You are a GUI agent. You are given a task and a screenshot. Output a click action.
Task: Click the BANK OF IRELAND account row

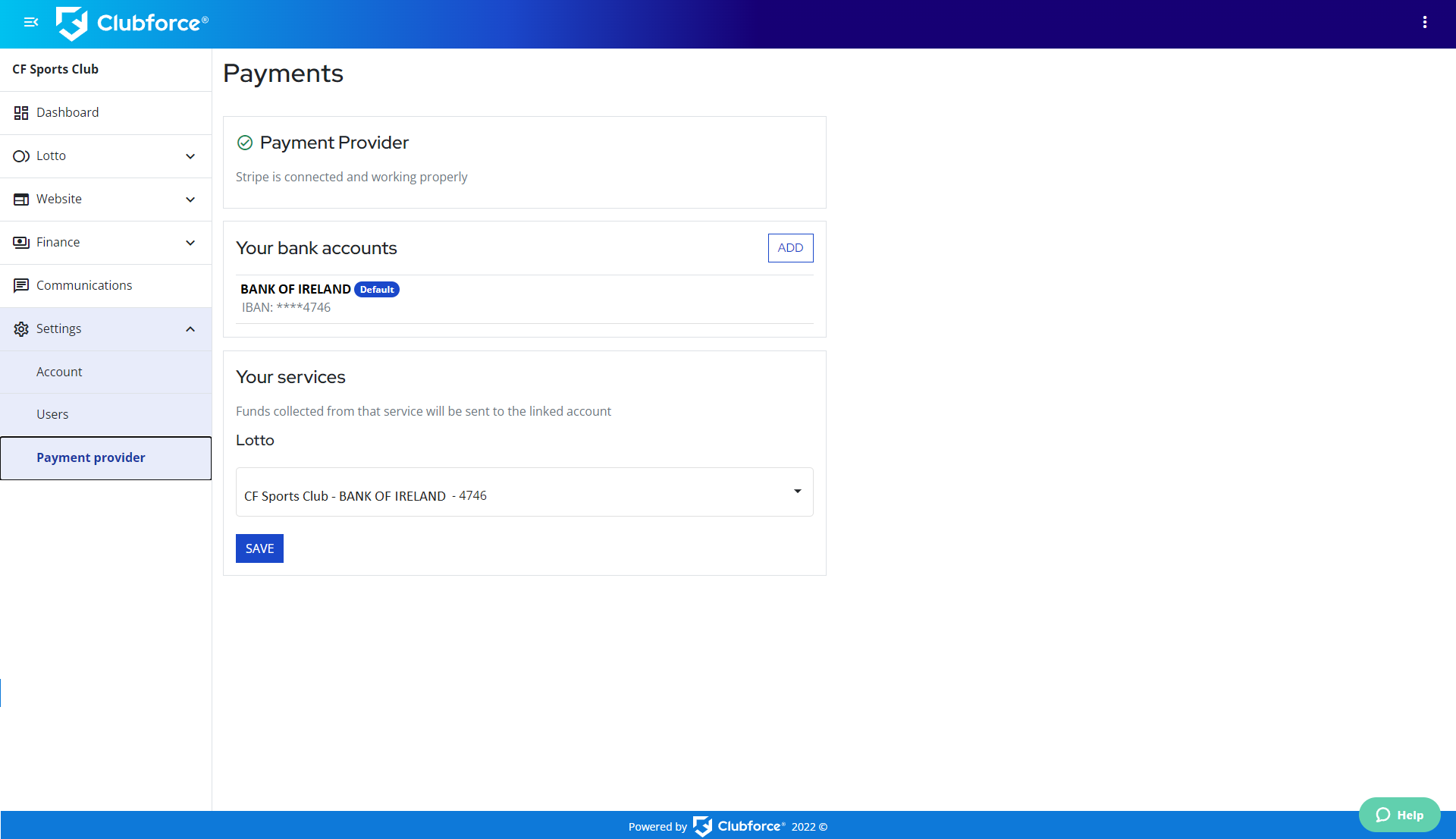(525, 299)
